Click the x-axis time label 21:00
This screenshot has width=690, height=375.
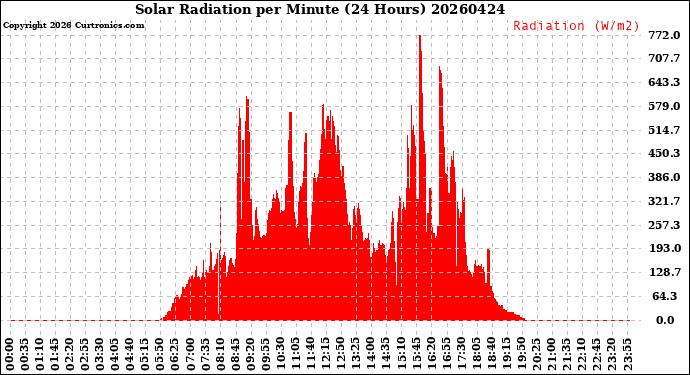(552, 355)
